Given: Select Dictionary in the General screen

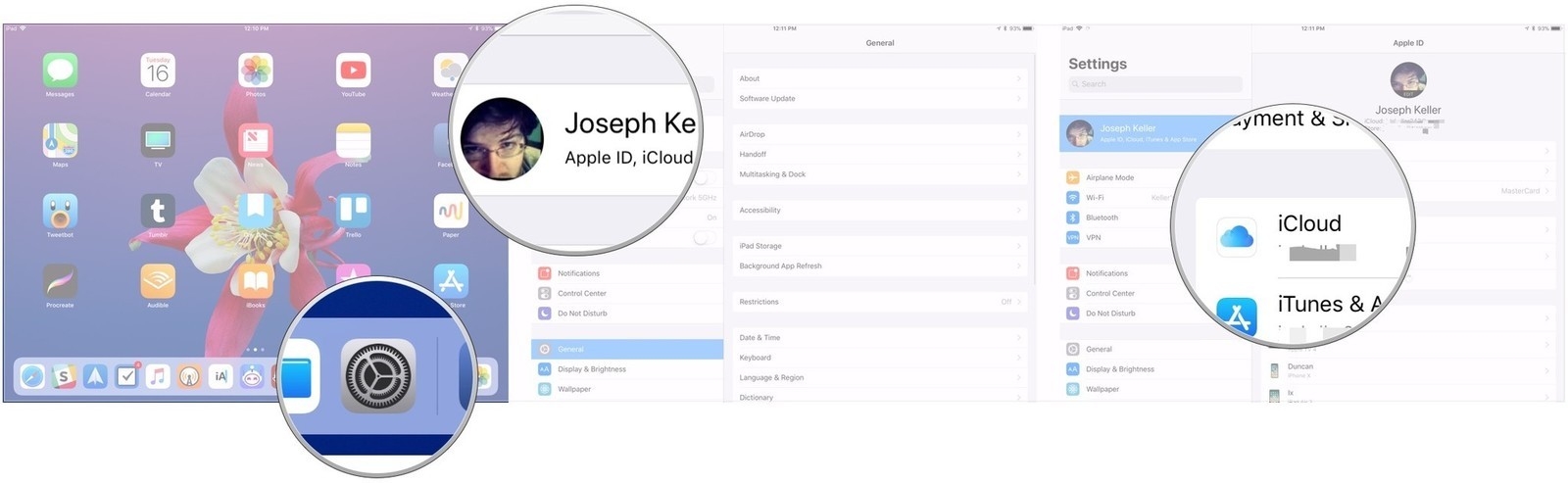Looking at the screenshot, I should 880,397.
